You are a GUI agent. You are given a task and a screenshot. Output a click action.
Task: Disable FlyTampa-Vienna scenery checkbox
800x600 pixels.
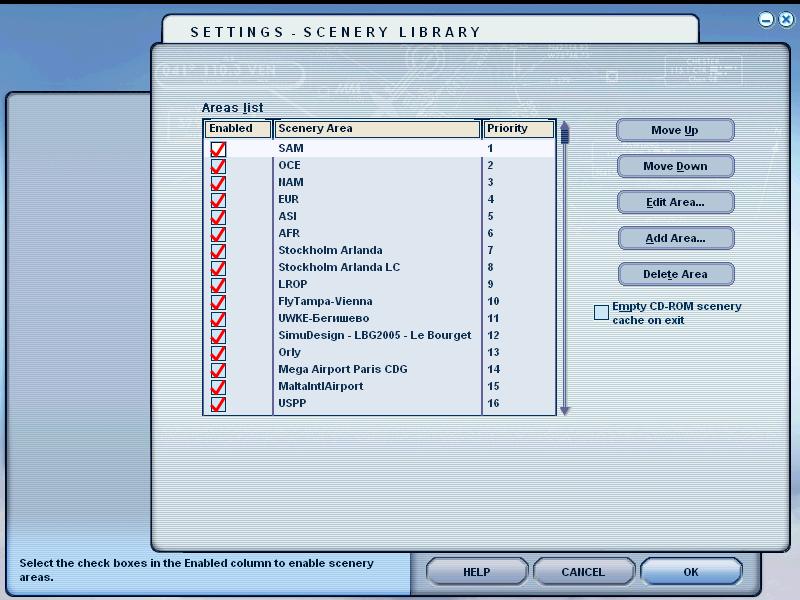pyautogui.click(x=218, y=302)
